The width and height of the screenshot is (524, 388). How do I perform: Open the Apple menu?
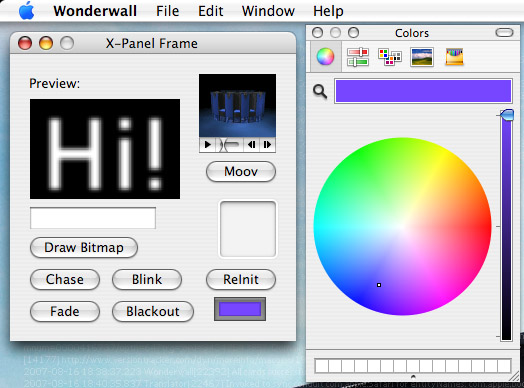[x=26, y=11]
